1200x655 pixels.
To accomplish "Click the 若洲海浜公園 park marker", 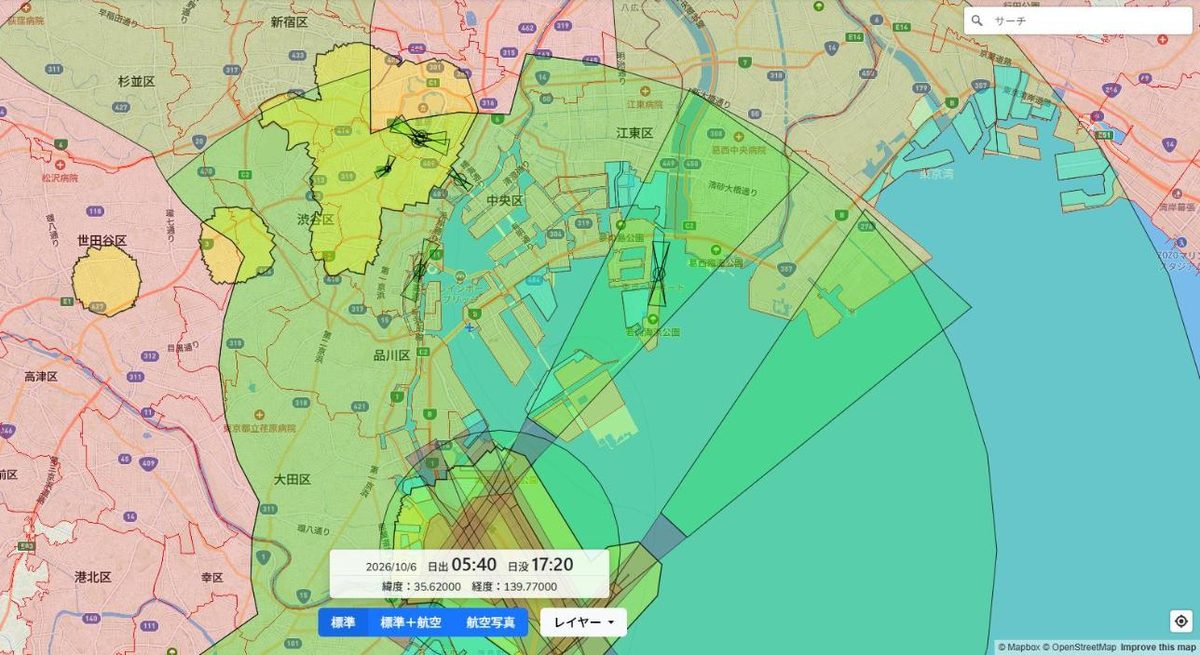I will [652, 319].
